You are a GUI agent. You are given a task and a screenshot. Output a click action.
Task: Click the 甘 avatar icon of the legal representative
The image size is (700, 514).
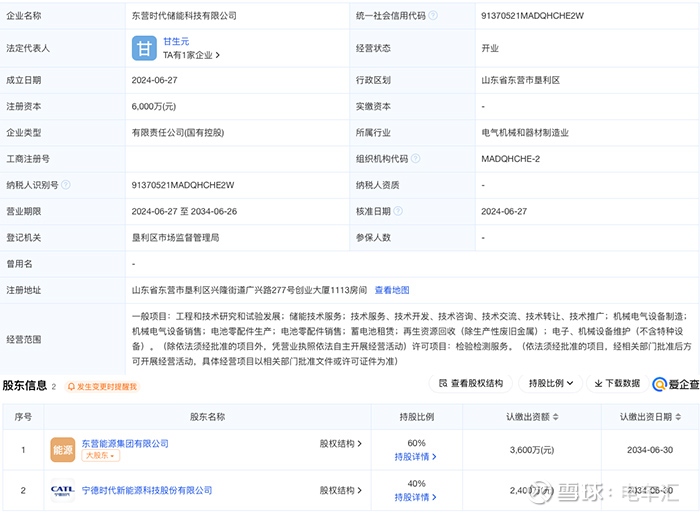point(144,48)
